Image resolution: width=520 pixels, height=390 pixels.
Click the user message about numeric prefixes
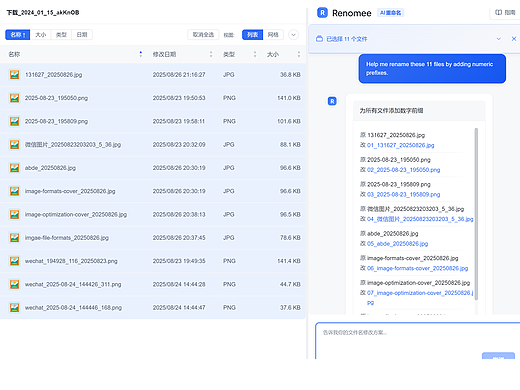[x=432, y=68]
